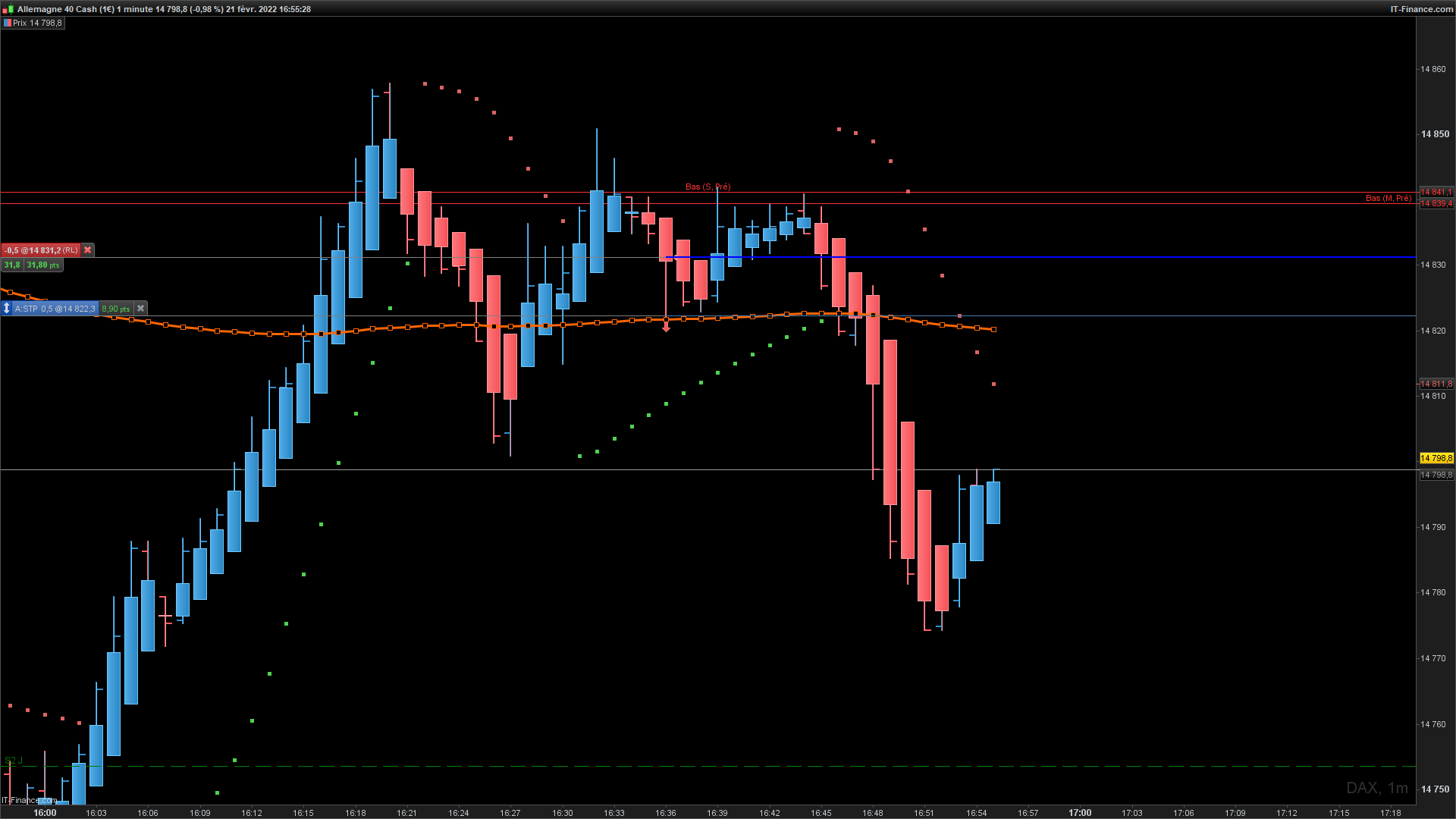Select the A:STP 0,5 @14 822,3 order label
The height and width of the screenshot is (819, 1456).
tap(55, 309)
